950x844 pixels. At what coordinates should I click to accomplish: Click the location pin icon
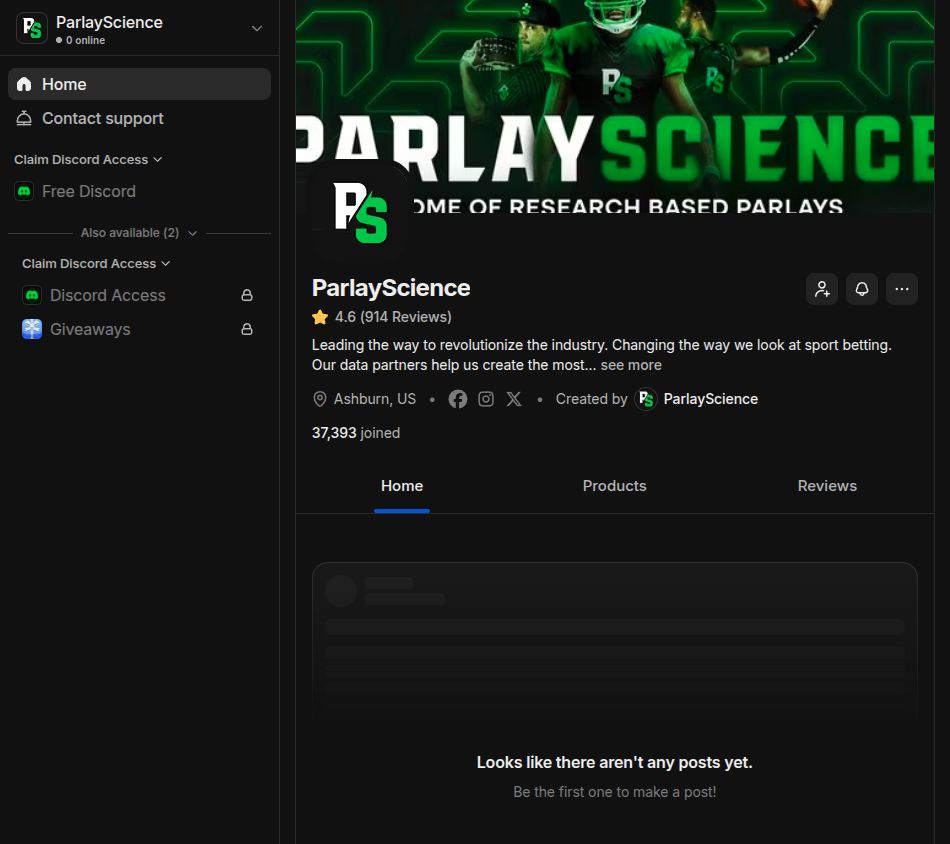click(319, 399)
